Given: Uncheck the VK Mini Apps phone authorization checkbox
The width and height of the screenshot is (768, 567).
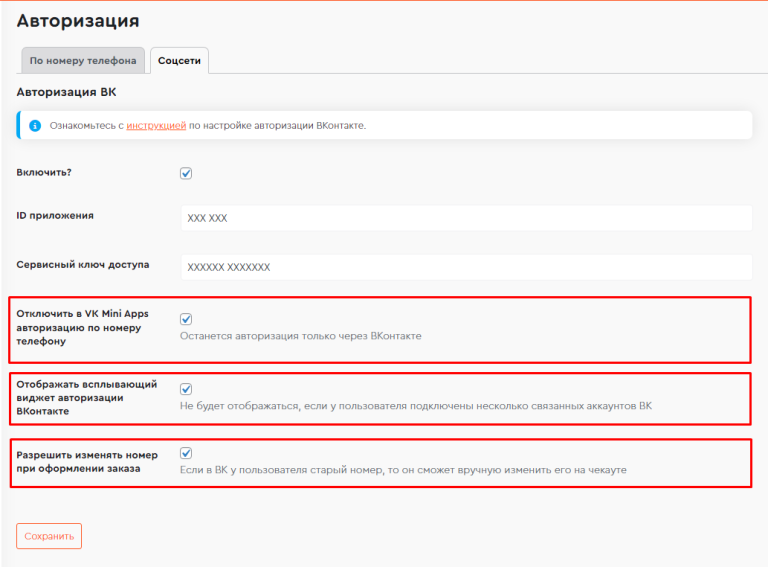Looking at the screenshot, I should click(x=186, y=319).
